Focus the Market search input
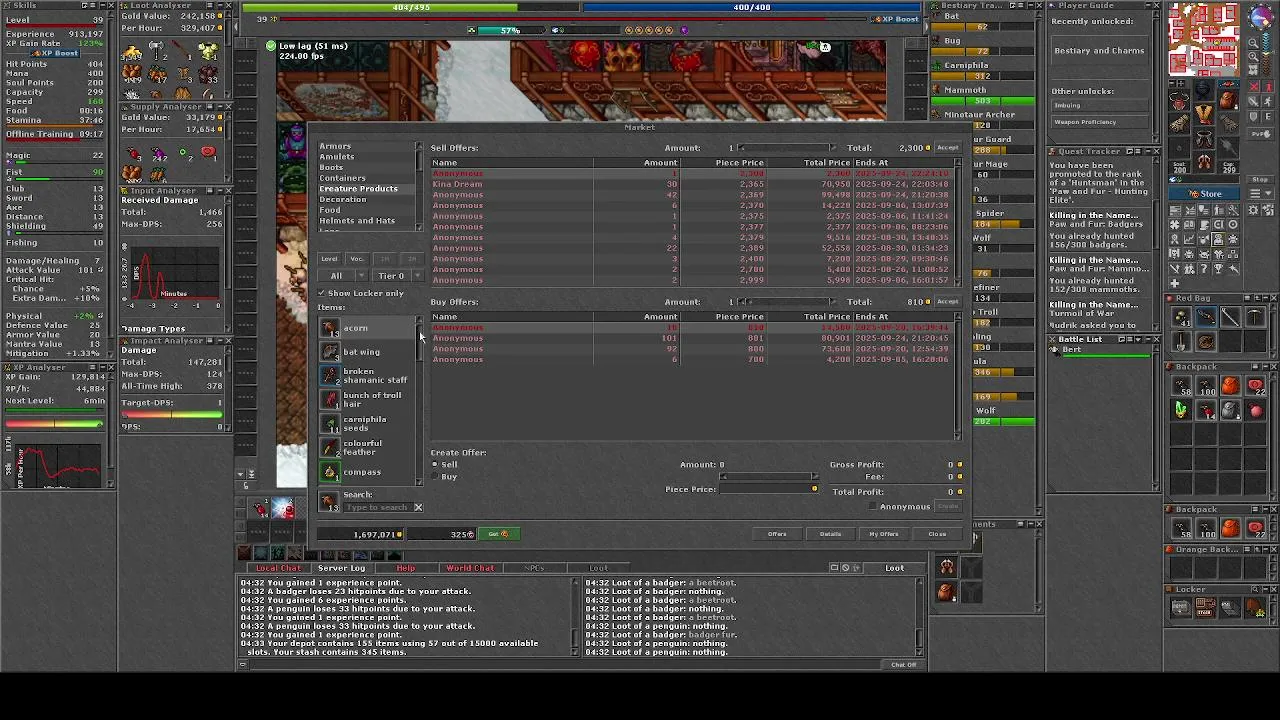The height and width of the screenshot is (720, 1280). click(x=376, y=507)
